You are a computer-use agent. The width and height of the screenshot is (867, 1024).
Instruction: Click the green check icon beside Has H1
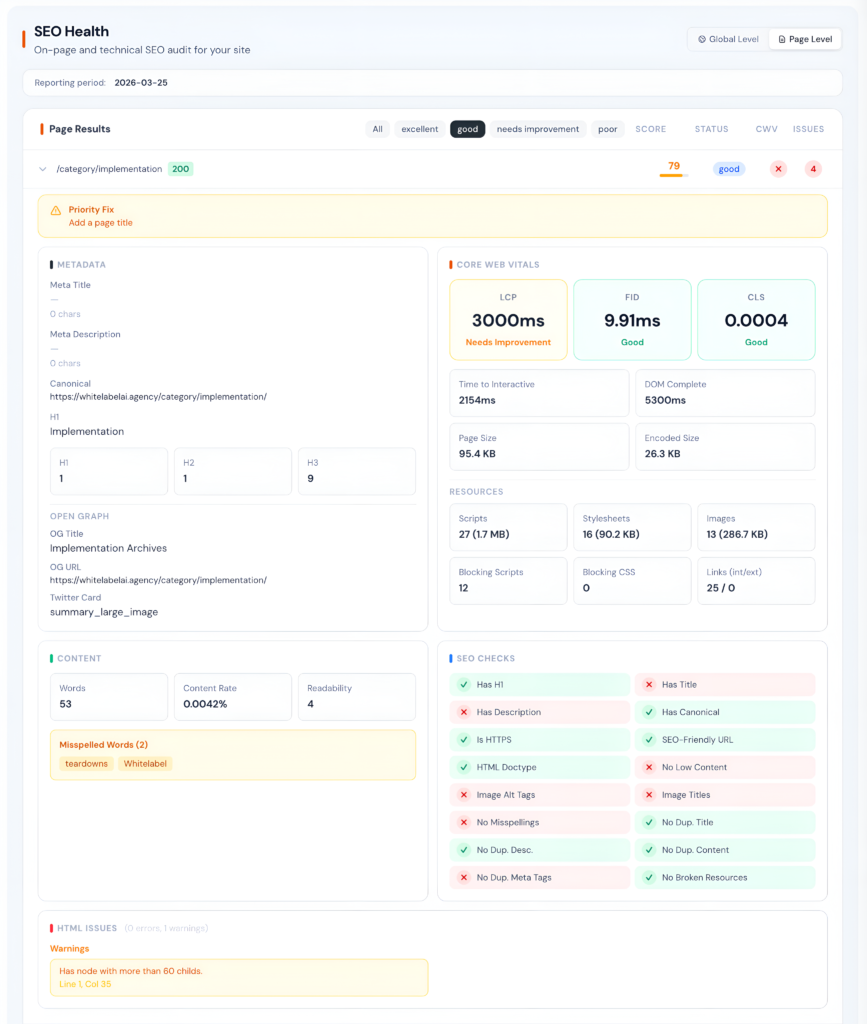pyautogui.click(x=462, y=685)
